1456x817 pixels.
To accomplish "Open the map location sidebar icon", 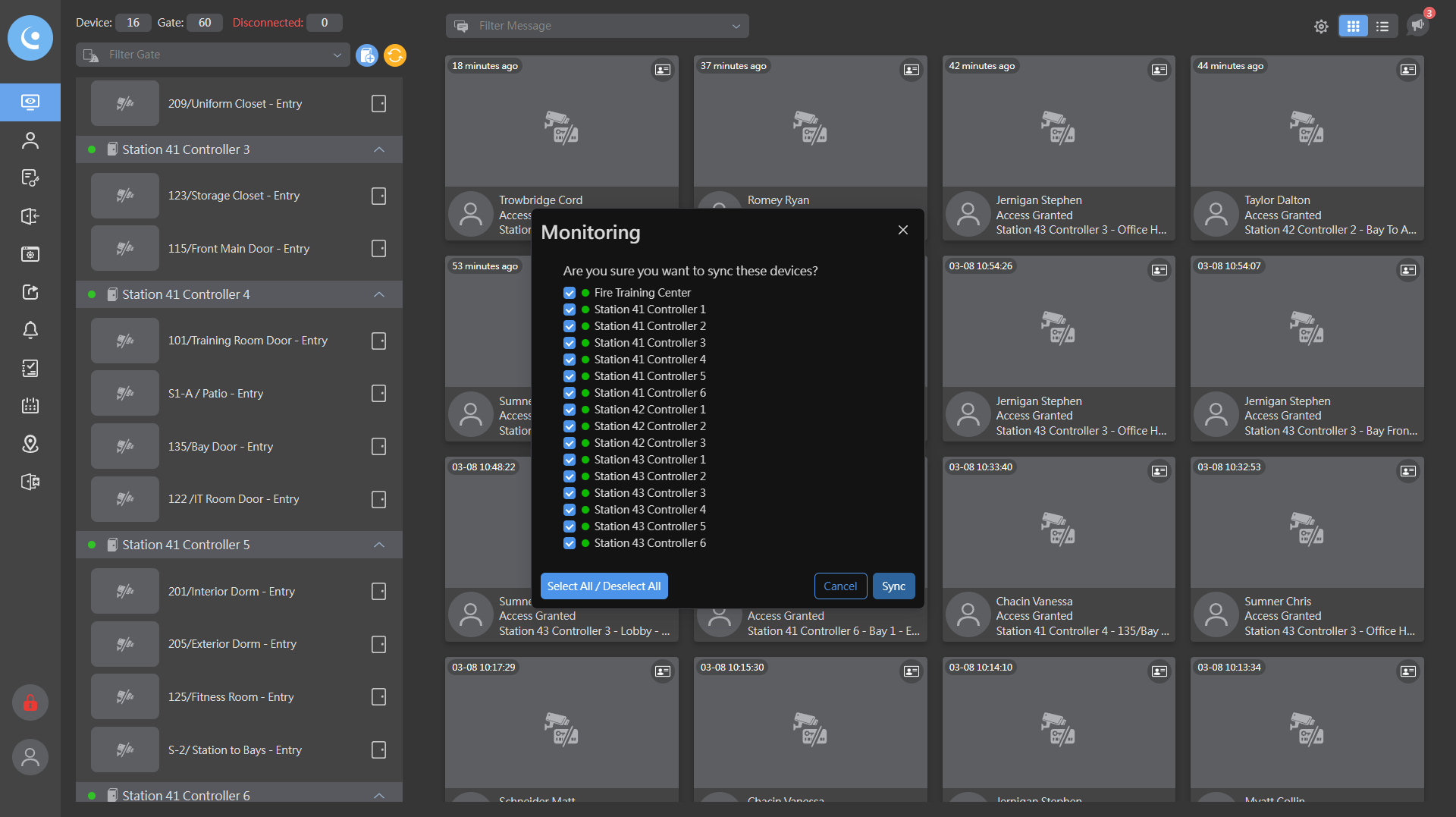I will 30,444.
